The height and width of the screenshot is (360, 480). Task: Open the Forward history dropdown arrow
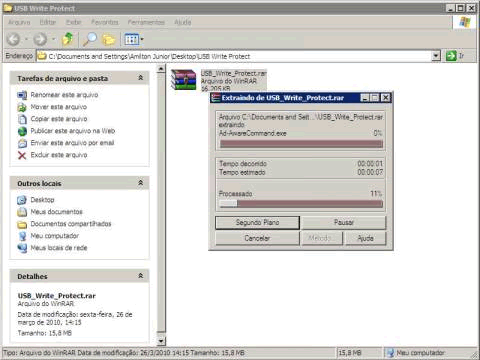[x=53, y=39]
